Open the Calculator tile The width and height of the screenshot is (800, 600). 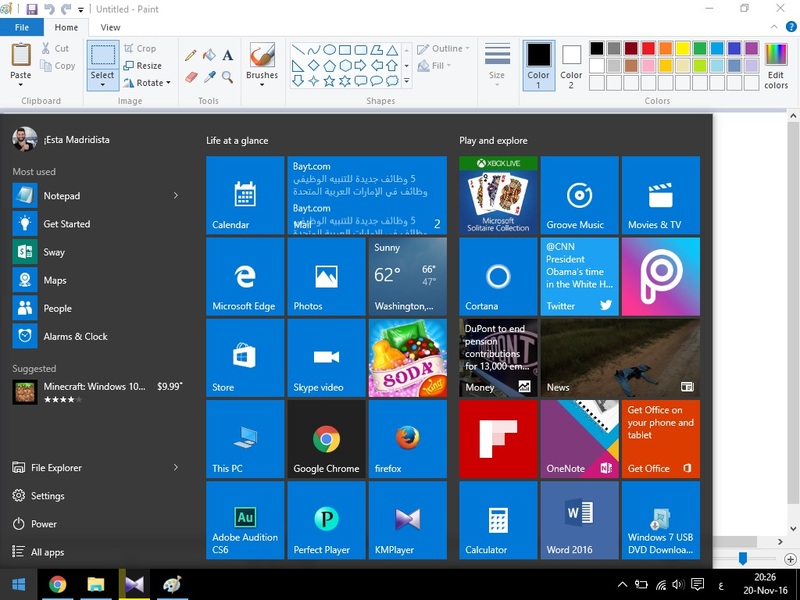[498, 520]
